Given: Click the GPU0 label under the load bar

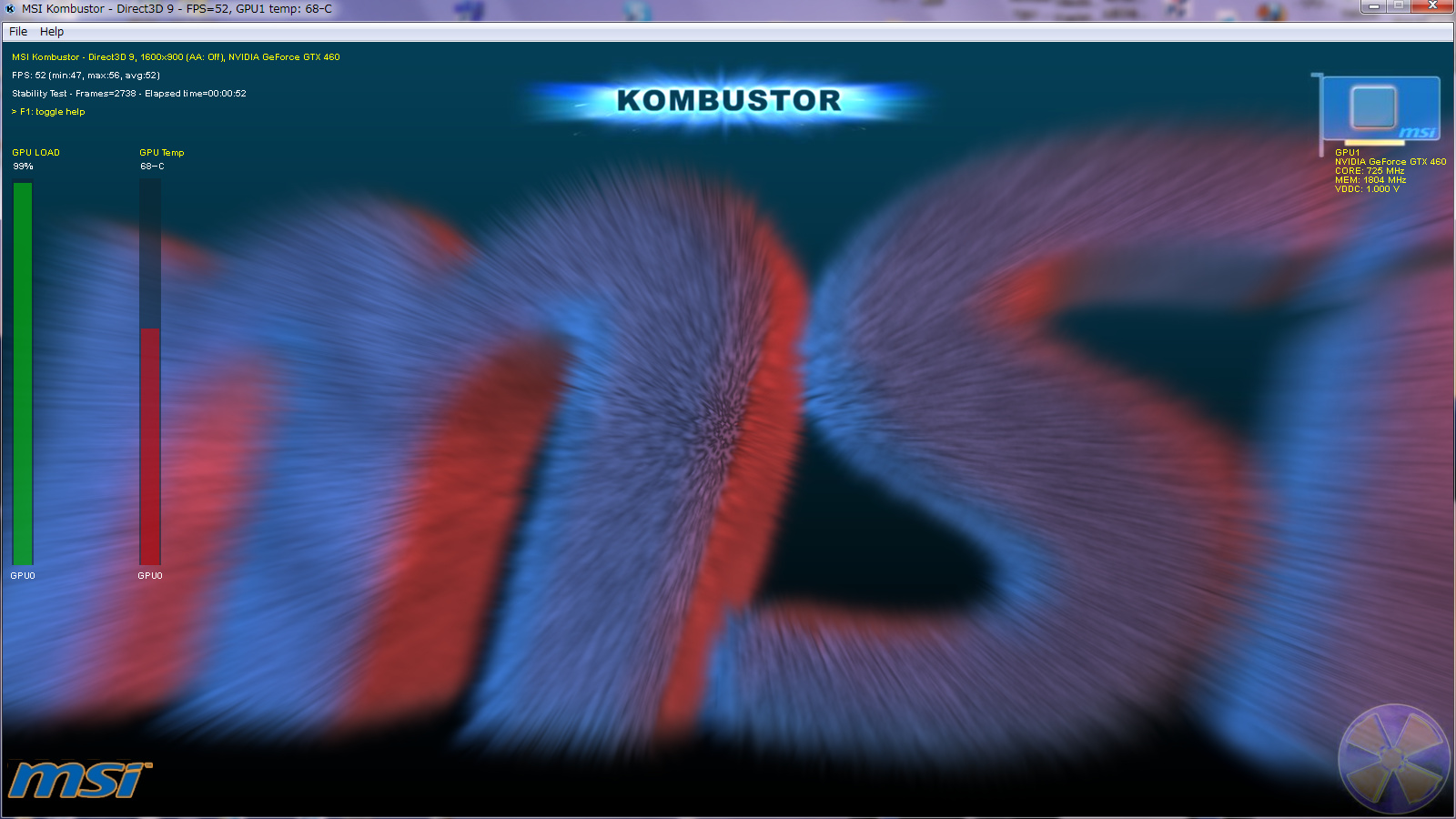Looking at the screenshot, I should click(x=23, y=576).
